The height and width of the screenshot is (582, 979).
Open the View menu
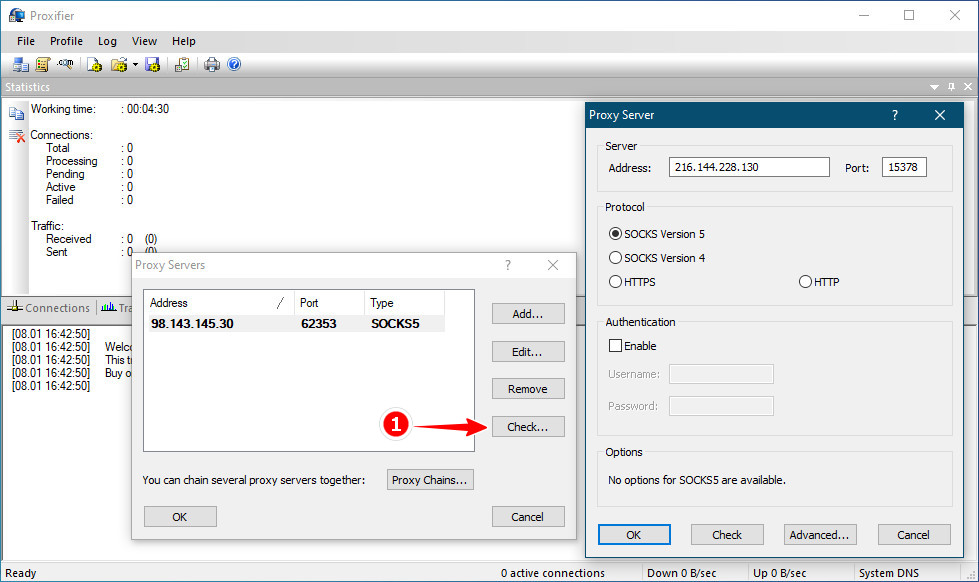[x=144, y=41]
